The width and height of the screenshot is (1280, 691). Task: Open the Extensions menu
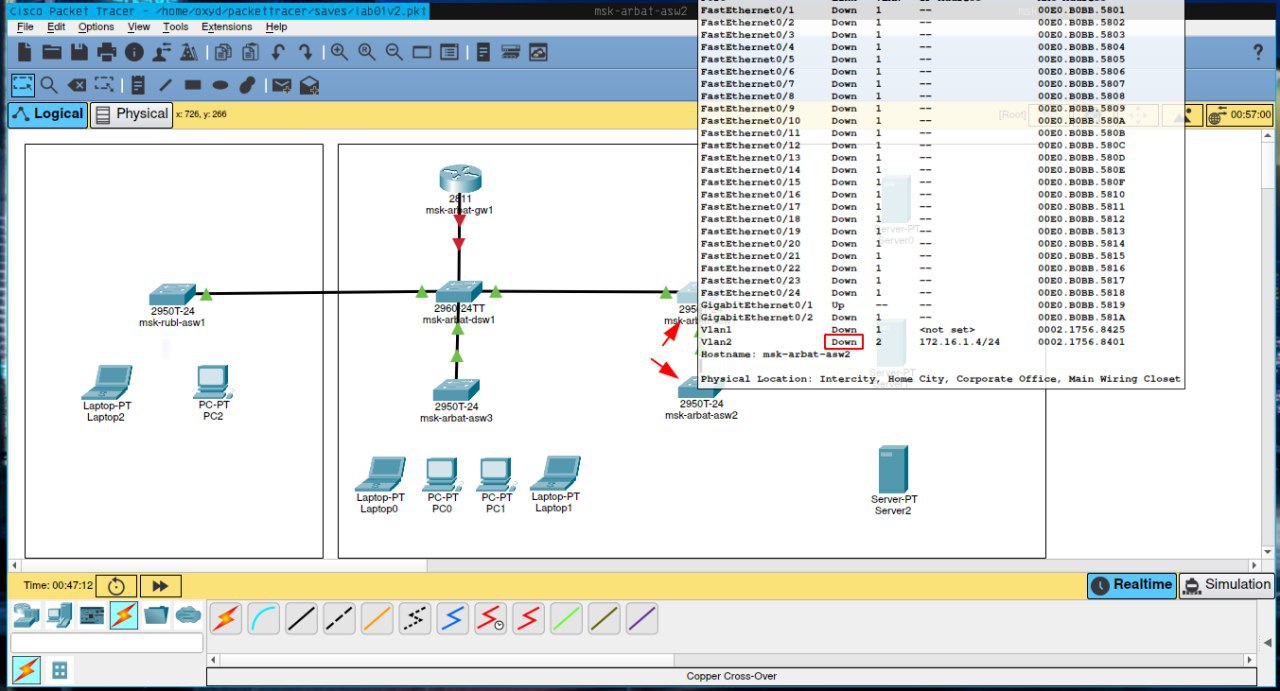(x=227, y=27)
